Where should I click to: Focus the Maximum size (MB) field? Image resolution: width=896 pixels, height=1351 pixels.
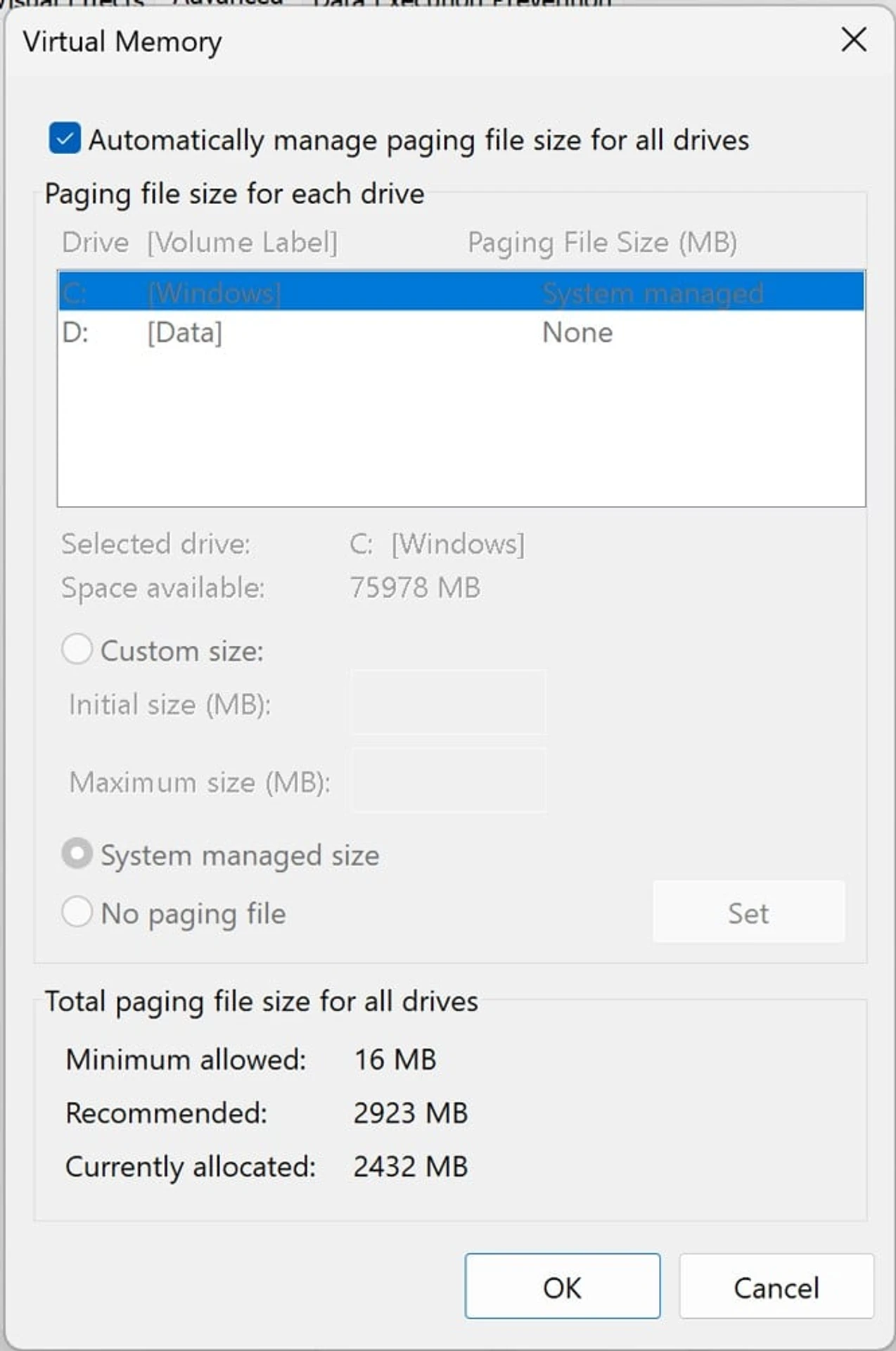click(448, 781)
